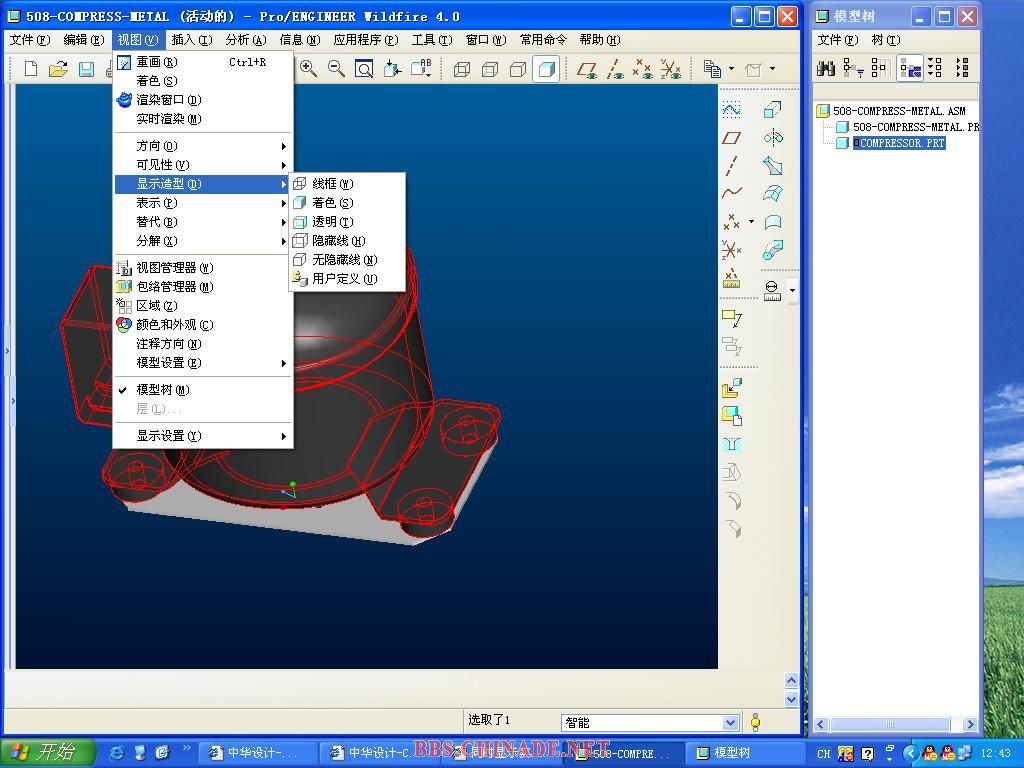Open 颜色和外观 color and appearance
Screen dimensions: 1024x768
click(202, 325)
